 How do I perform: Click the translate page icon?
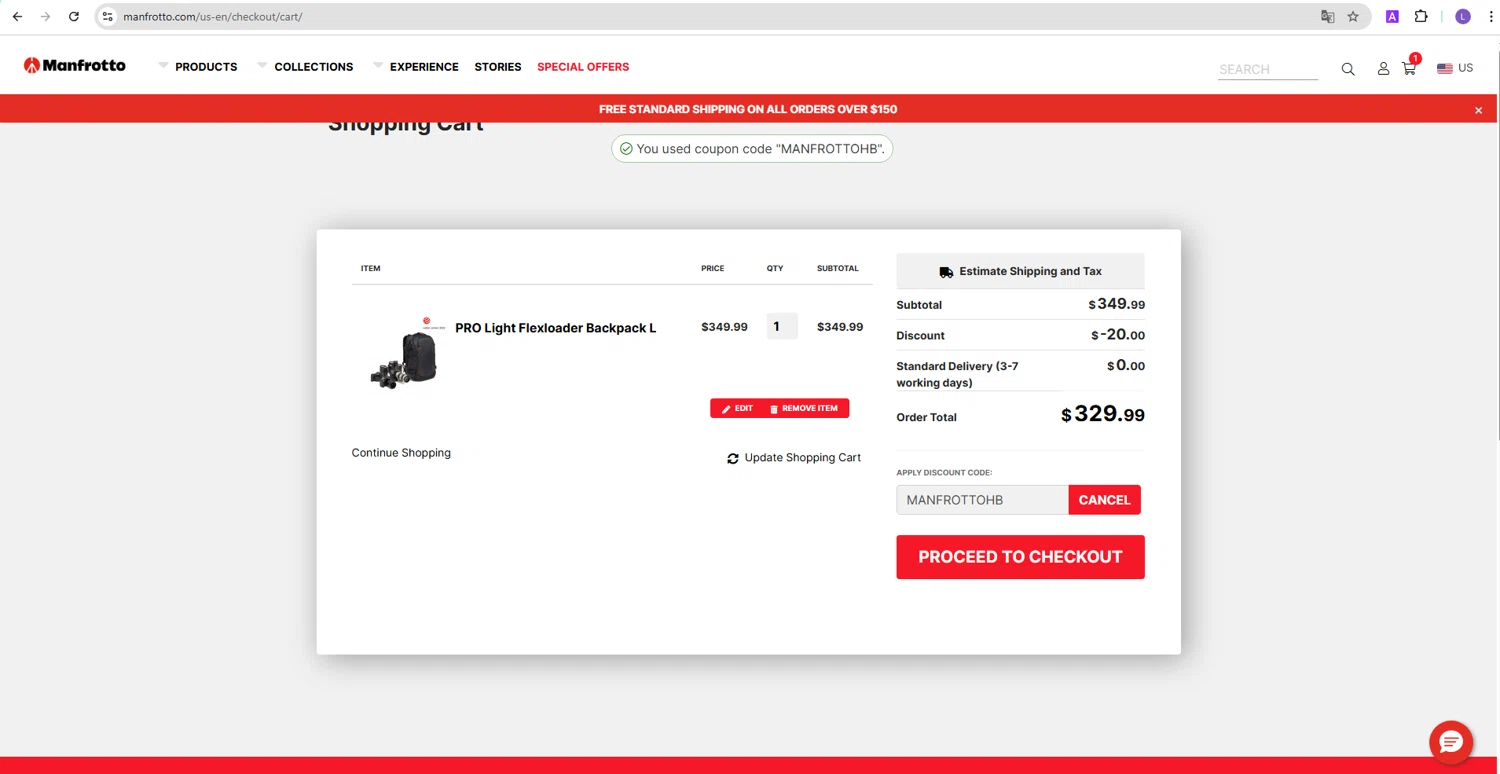coord(1327,16)
